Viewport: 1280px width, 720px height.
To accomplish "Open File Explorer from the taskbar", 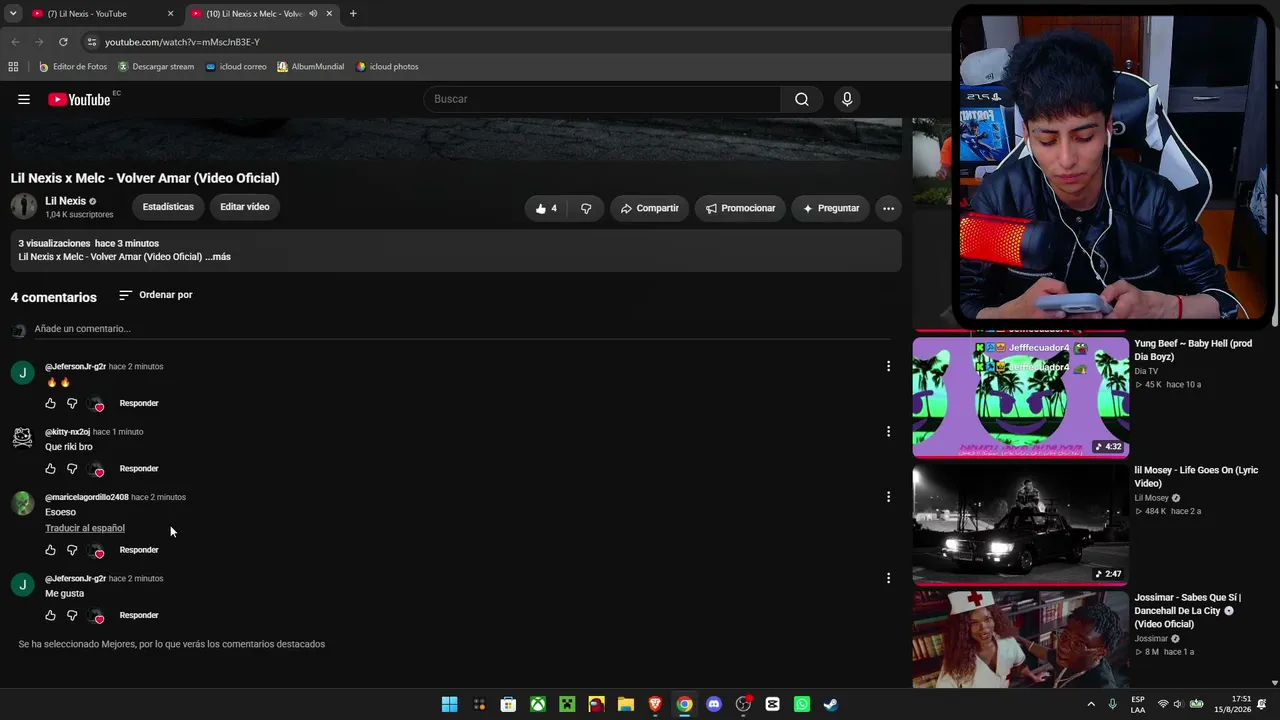I will pos(626,704).
